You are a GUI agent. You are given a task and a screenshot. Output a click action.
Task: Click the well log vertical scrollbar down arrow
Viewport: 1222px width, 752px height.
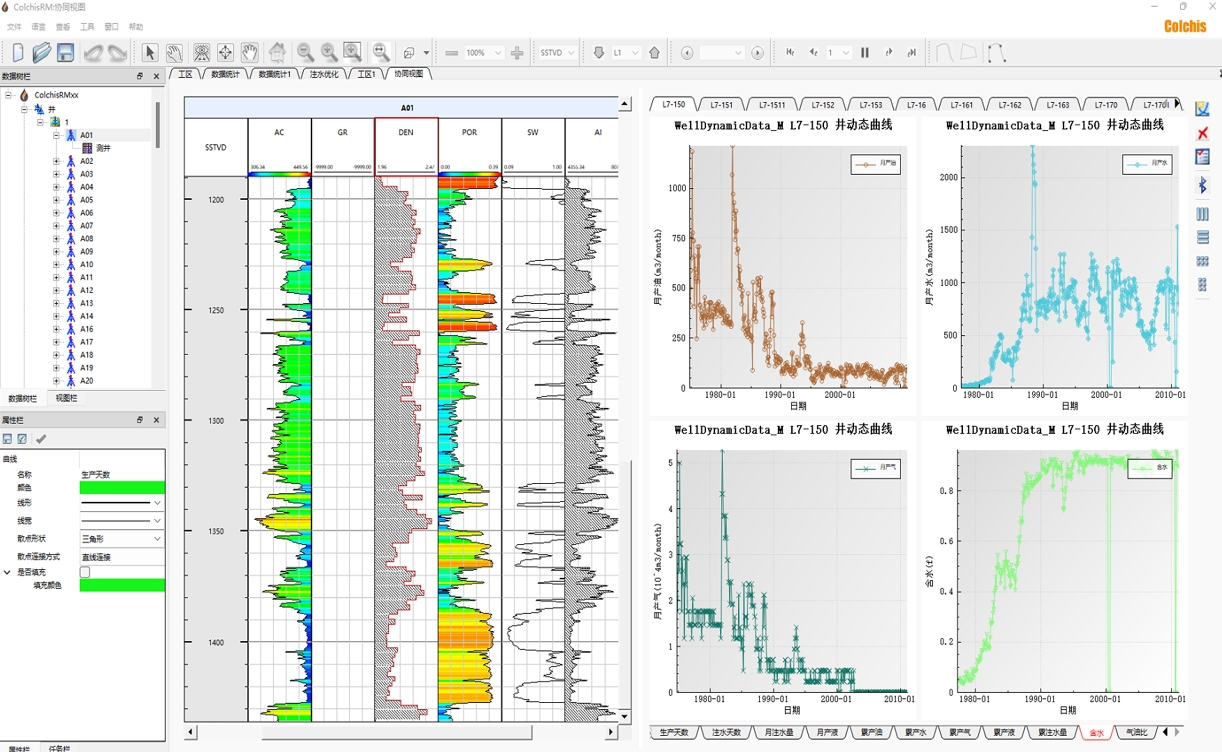point(624,716)
